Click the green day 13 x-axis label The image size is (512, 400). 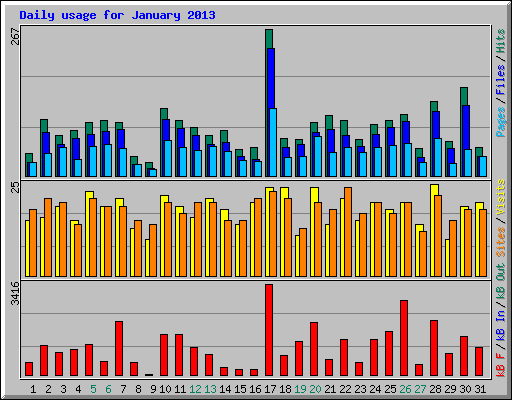[210, 389]
